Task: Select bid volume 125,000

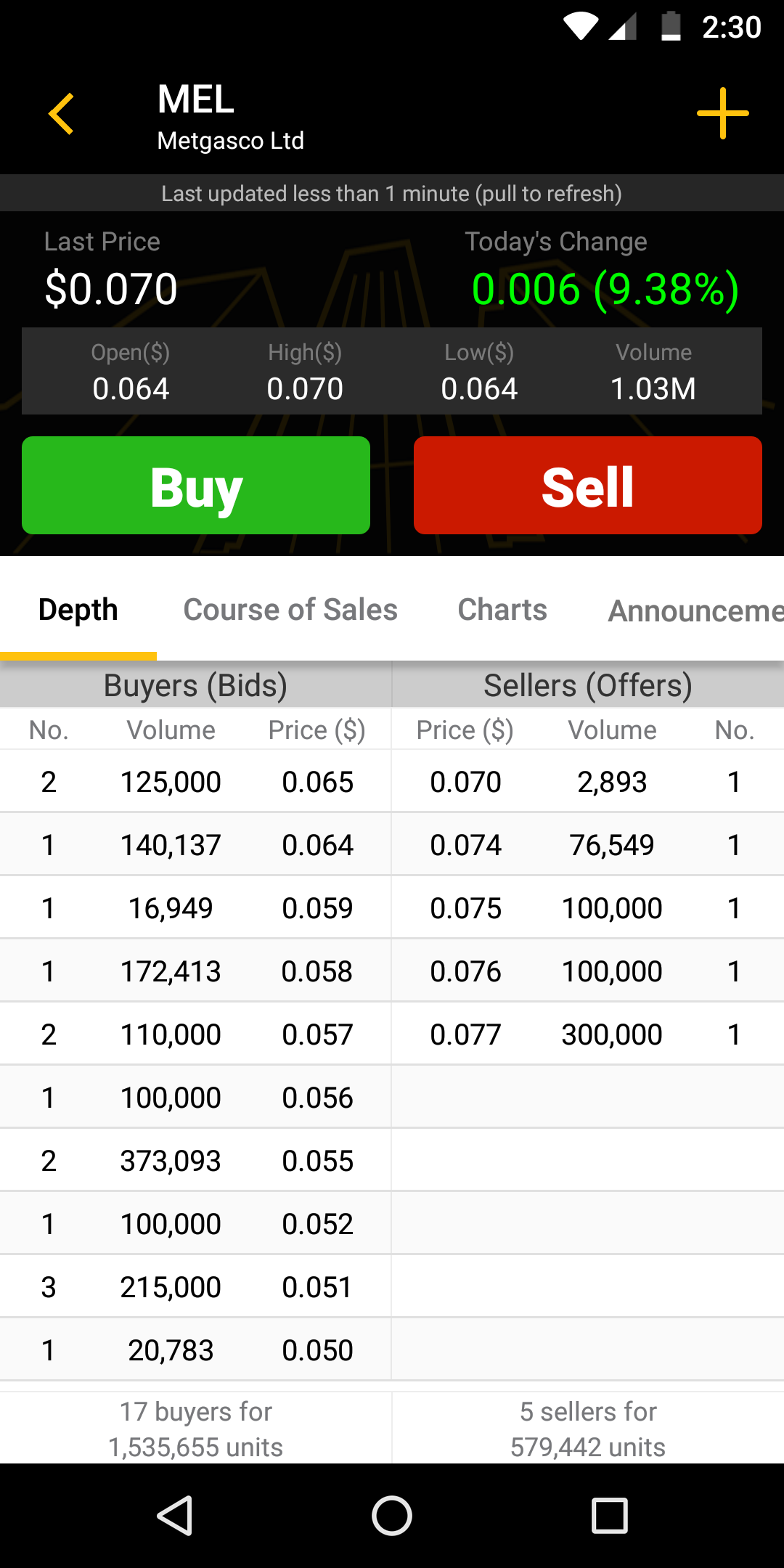Action: coord(171,782)
